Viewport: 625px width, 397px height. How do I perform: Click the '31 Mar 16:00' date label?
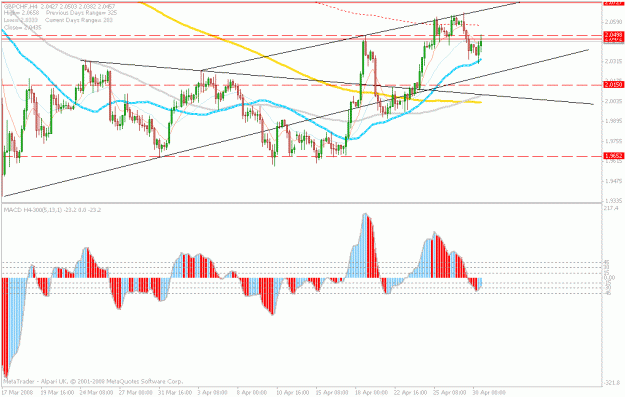click(175, 393)
